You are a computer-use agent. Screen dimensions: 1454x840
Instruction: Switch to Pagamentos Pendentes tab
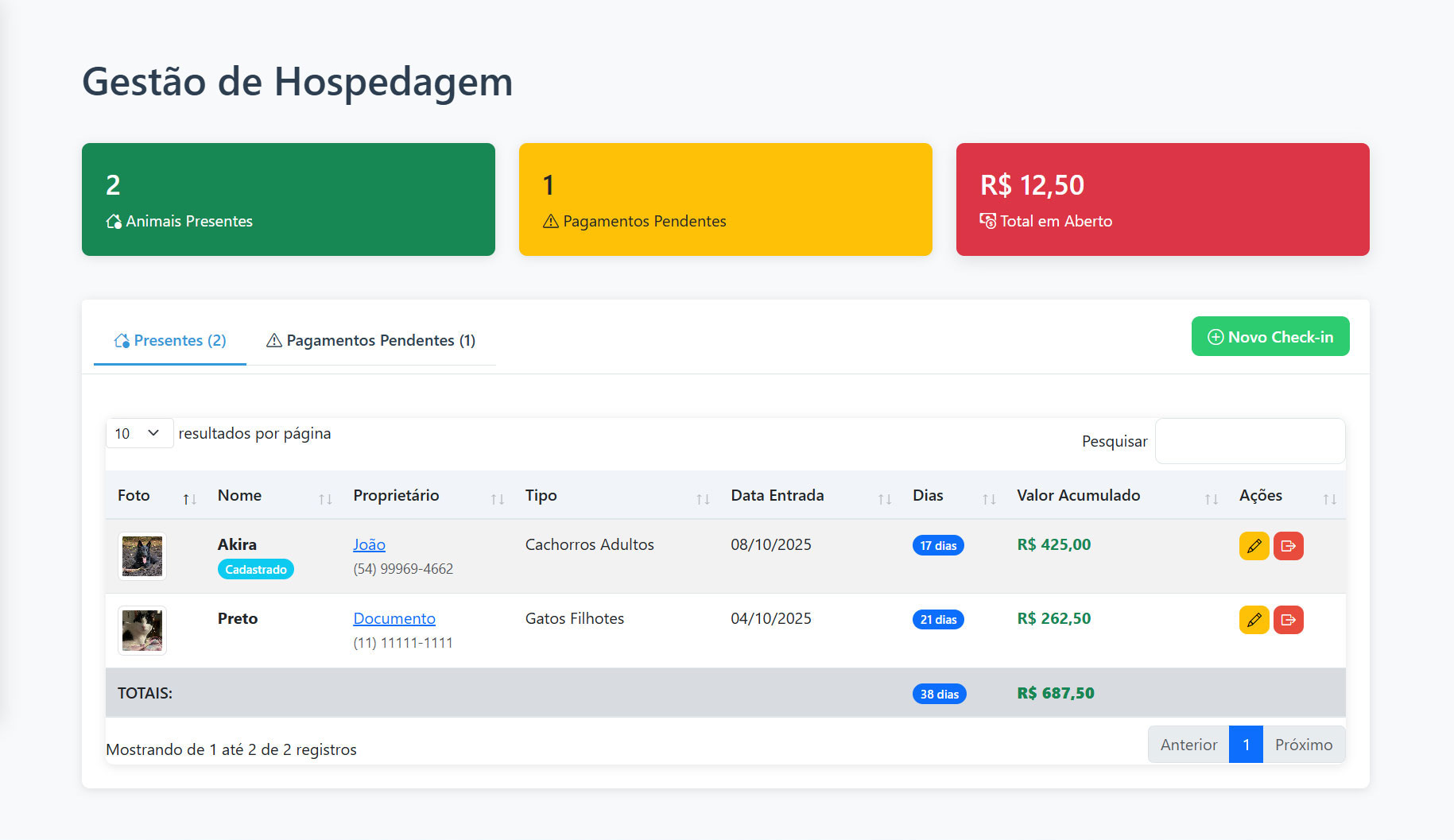click(x=370, y=341)
